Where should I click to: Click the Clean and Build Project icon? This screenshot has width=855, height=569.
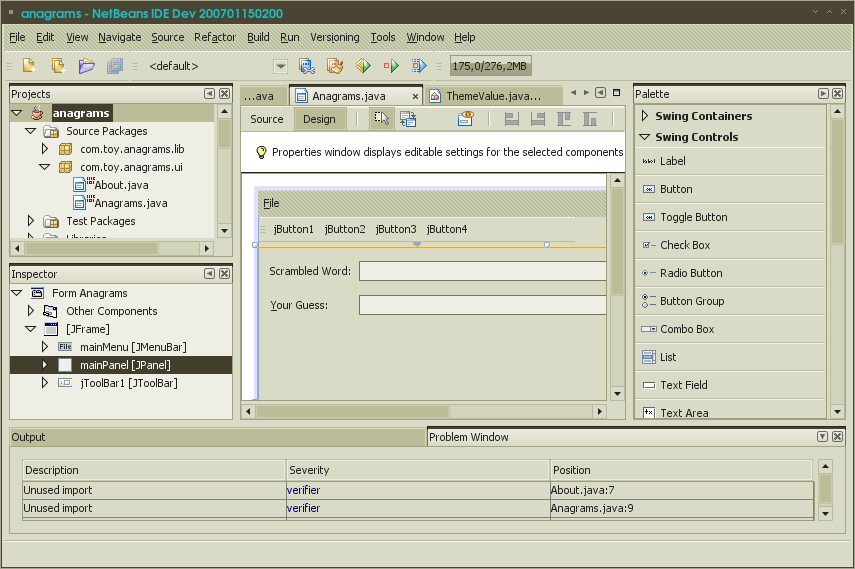tap(335, 66)
